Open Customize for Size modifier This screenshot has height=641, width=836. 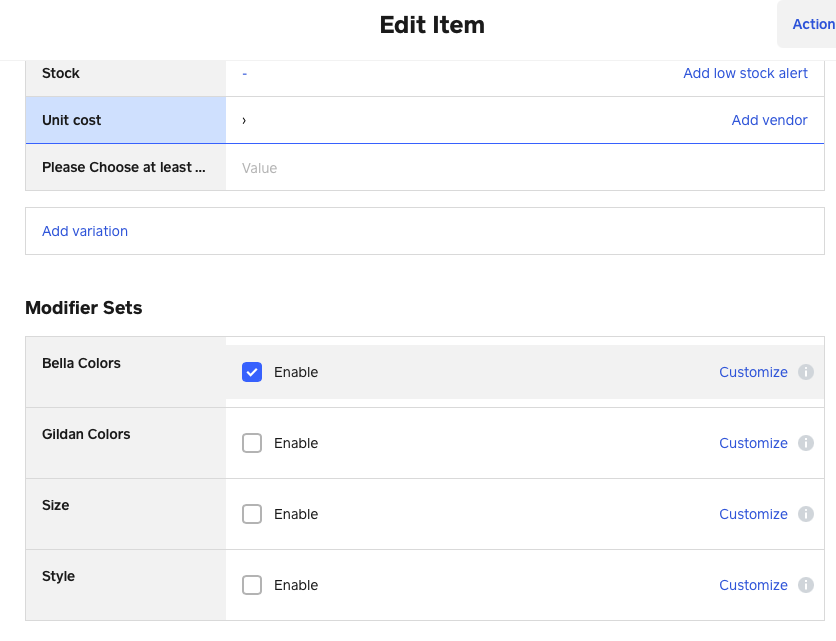tap(753, 514)
